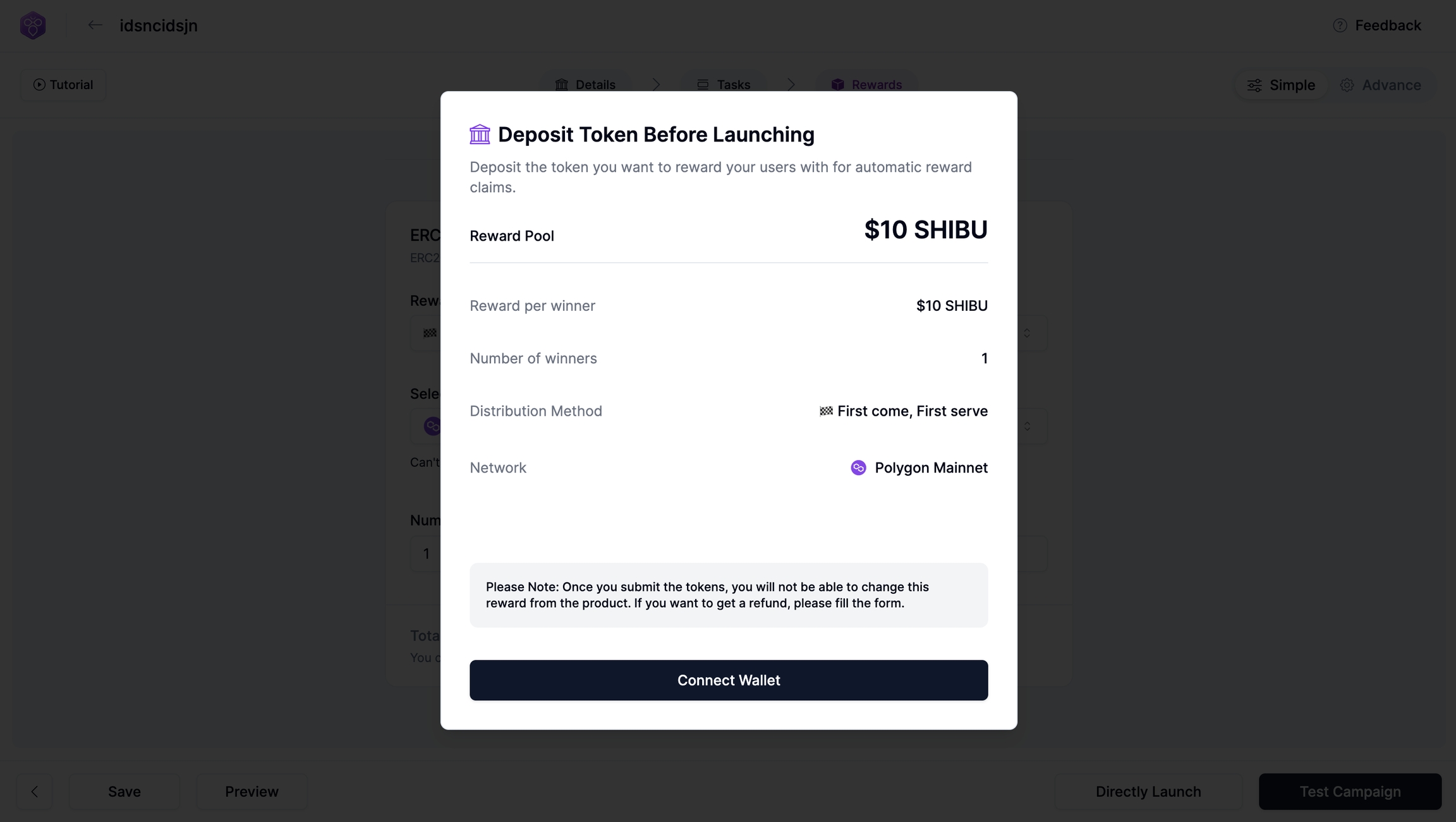Click the Directly Launch button
Viewport: 1456px width, 822px height.
pos(1148,792)
